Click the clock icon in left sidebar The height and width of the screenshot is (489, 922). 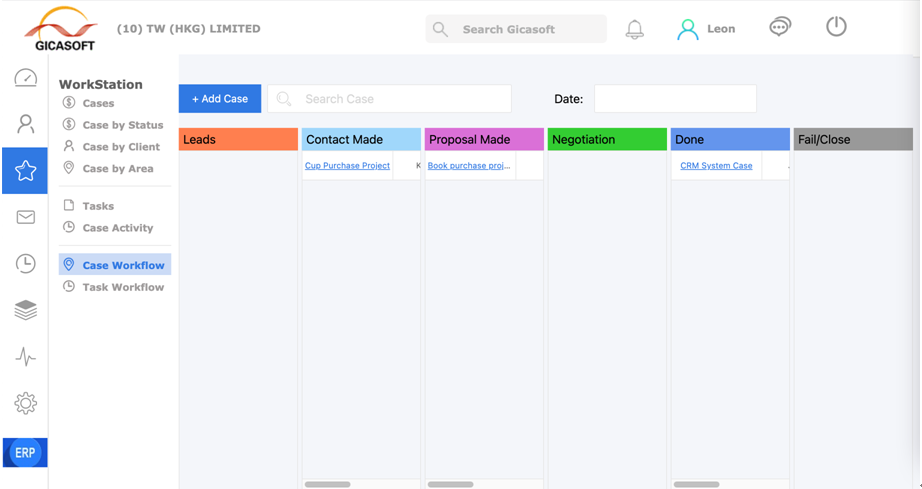click(25, 263)
